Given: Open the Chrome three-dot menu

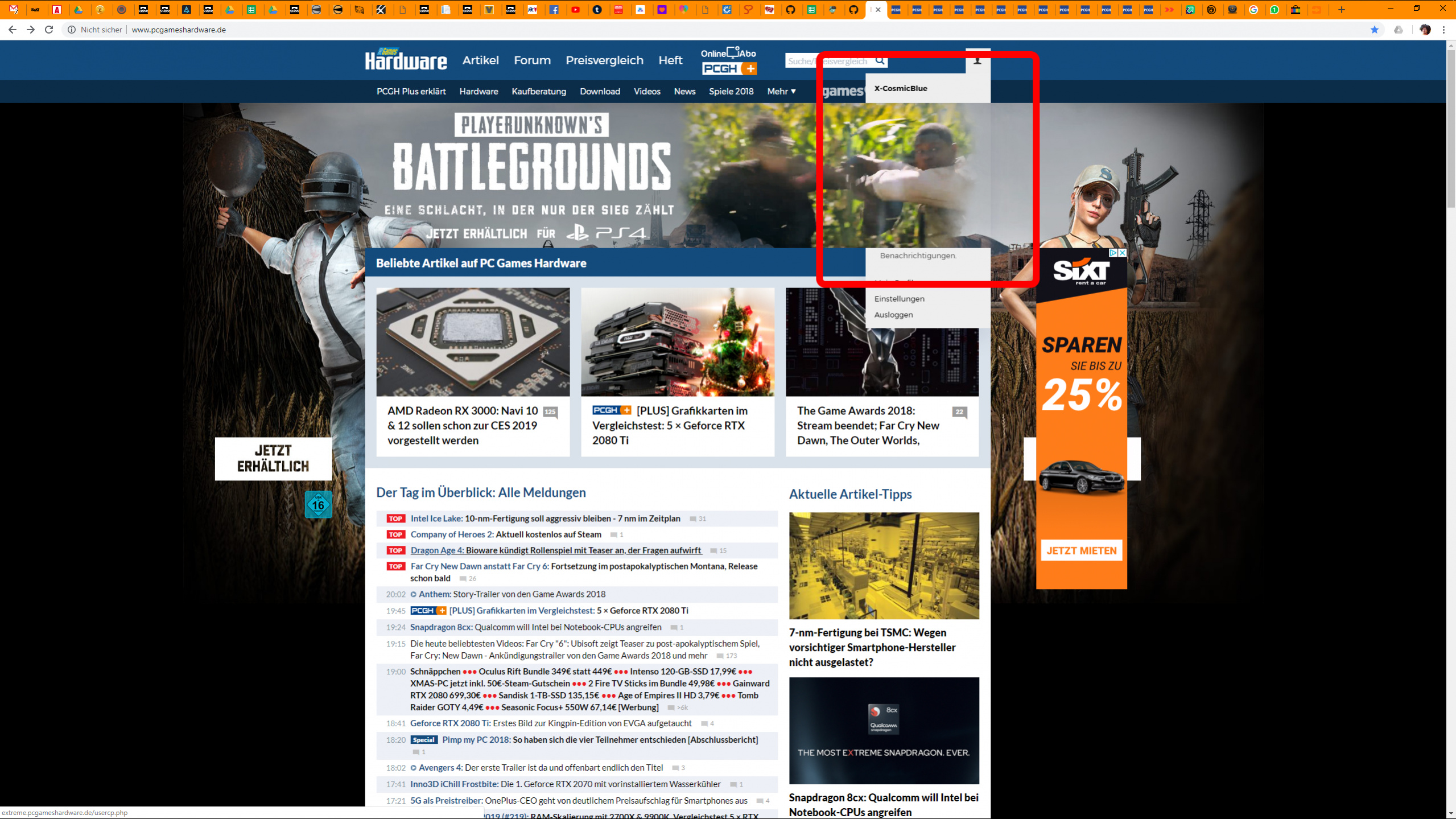Looking at the screenshot, I should click(x=1444, y=30).
